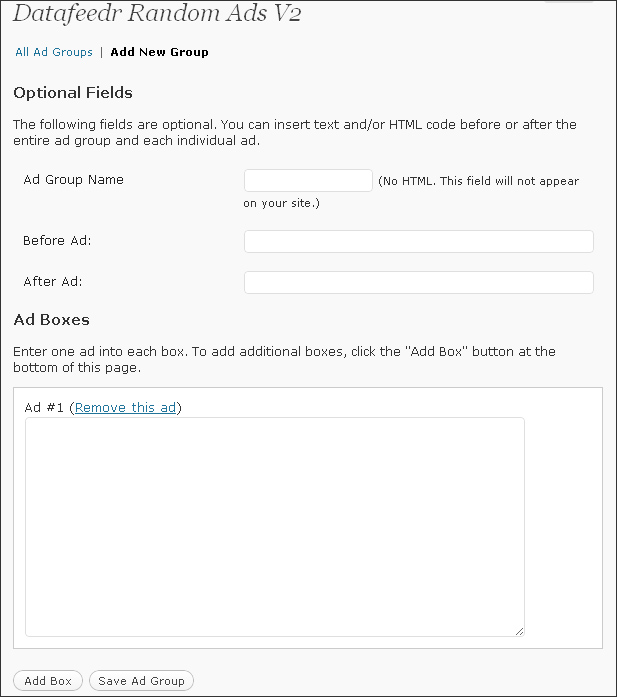Open the All Ad Groups link
The height and width of the screenshot is (697, 617).
(54, 52)
